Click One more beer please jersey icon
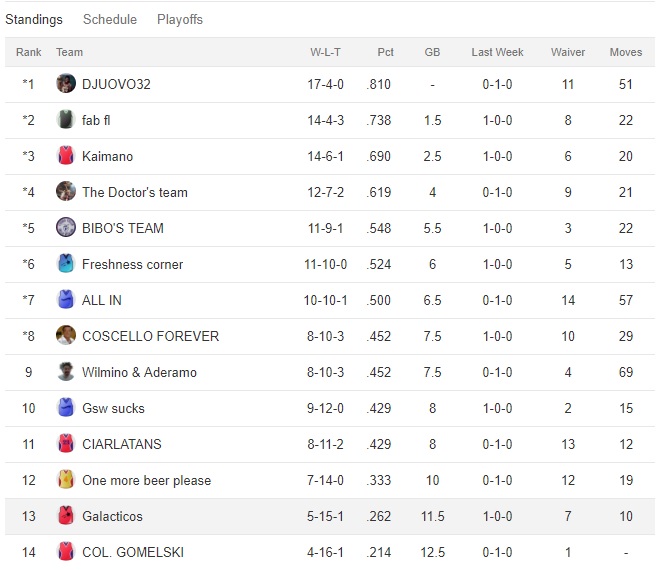 point(66,480)
